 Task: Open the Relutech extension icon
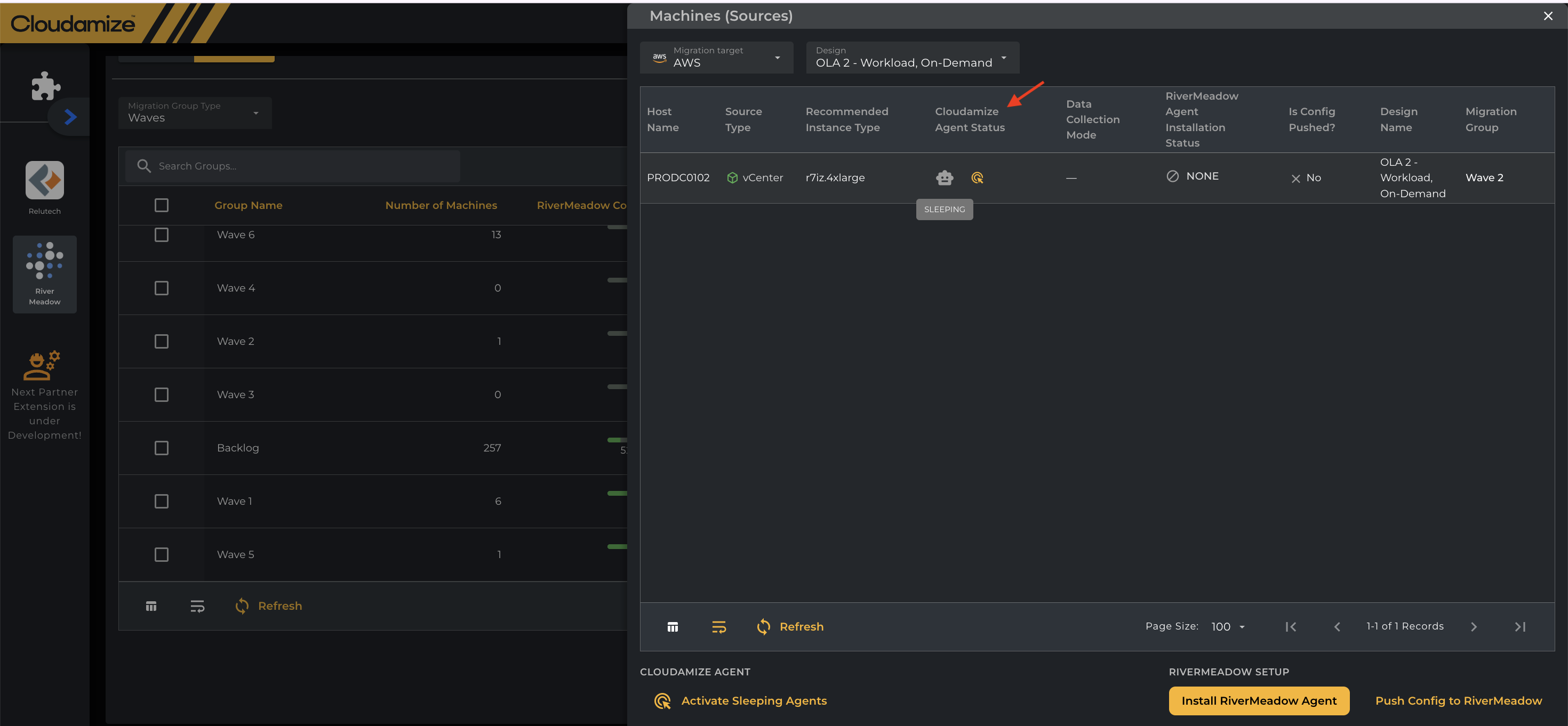pyautogui.click(x=44, y=180)
